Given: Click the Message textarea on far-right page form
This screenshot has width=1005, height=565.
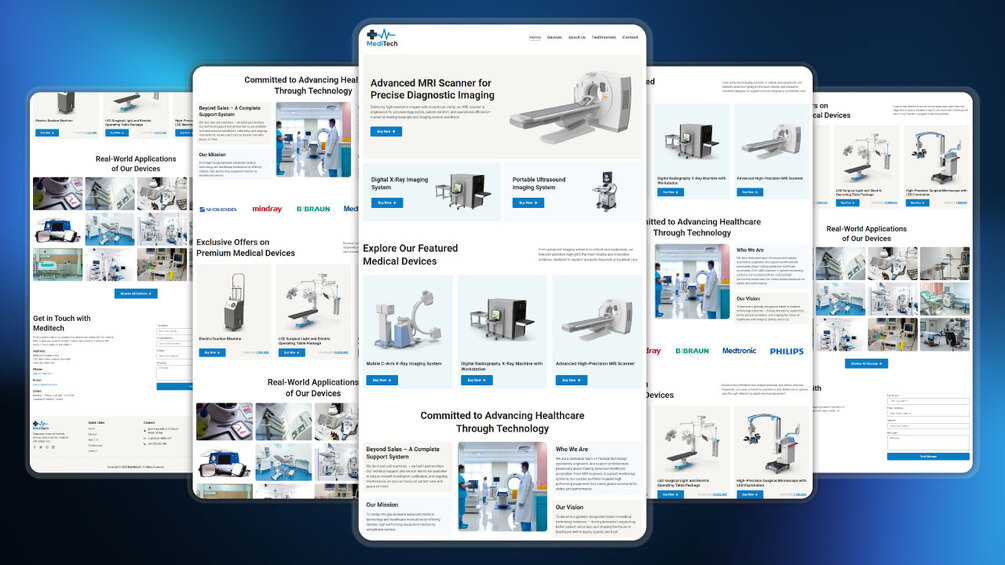Looking at the screenshot, I should (x=928, y=443).
